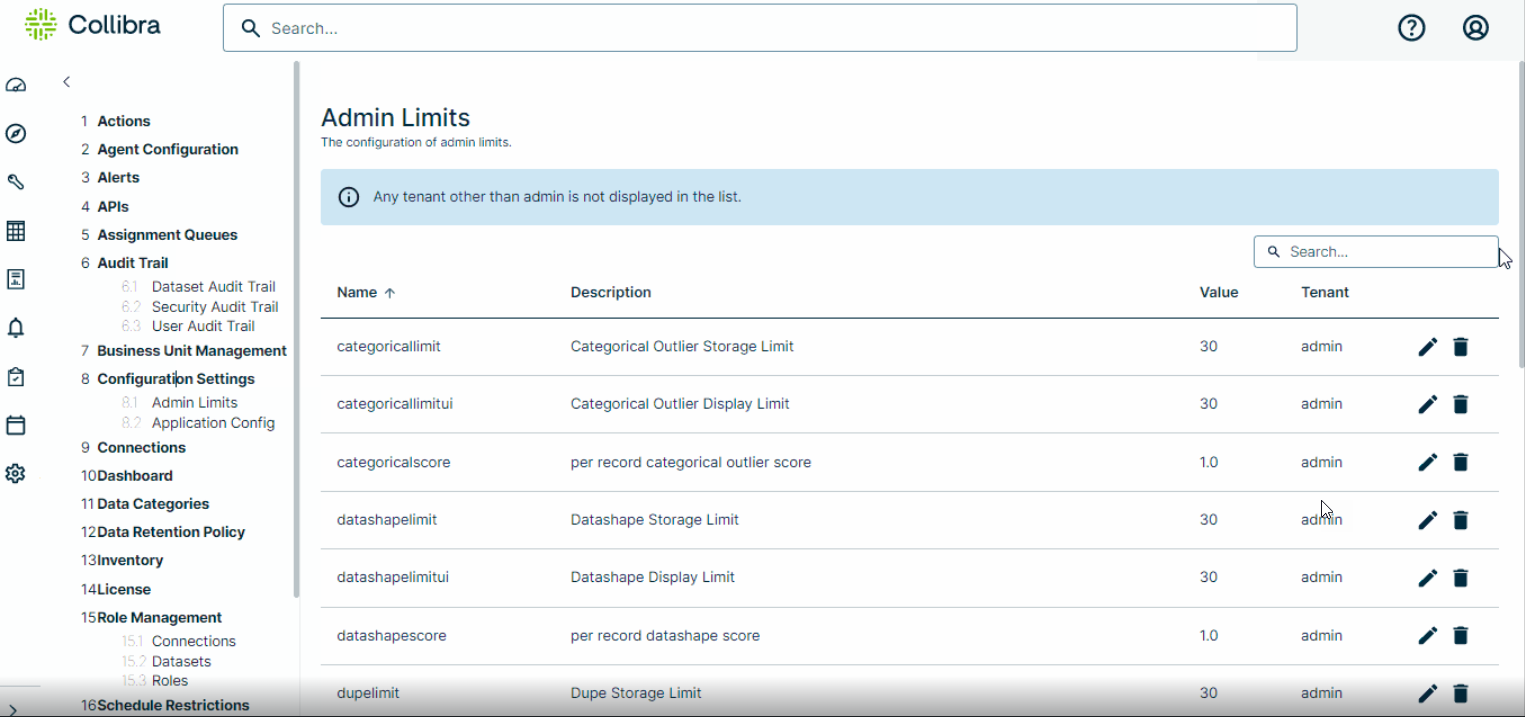Image resolution: width=1525 pixels, height=717 pixels.
Task: Focus the global search field
Action: pos(760,28)
